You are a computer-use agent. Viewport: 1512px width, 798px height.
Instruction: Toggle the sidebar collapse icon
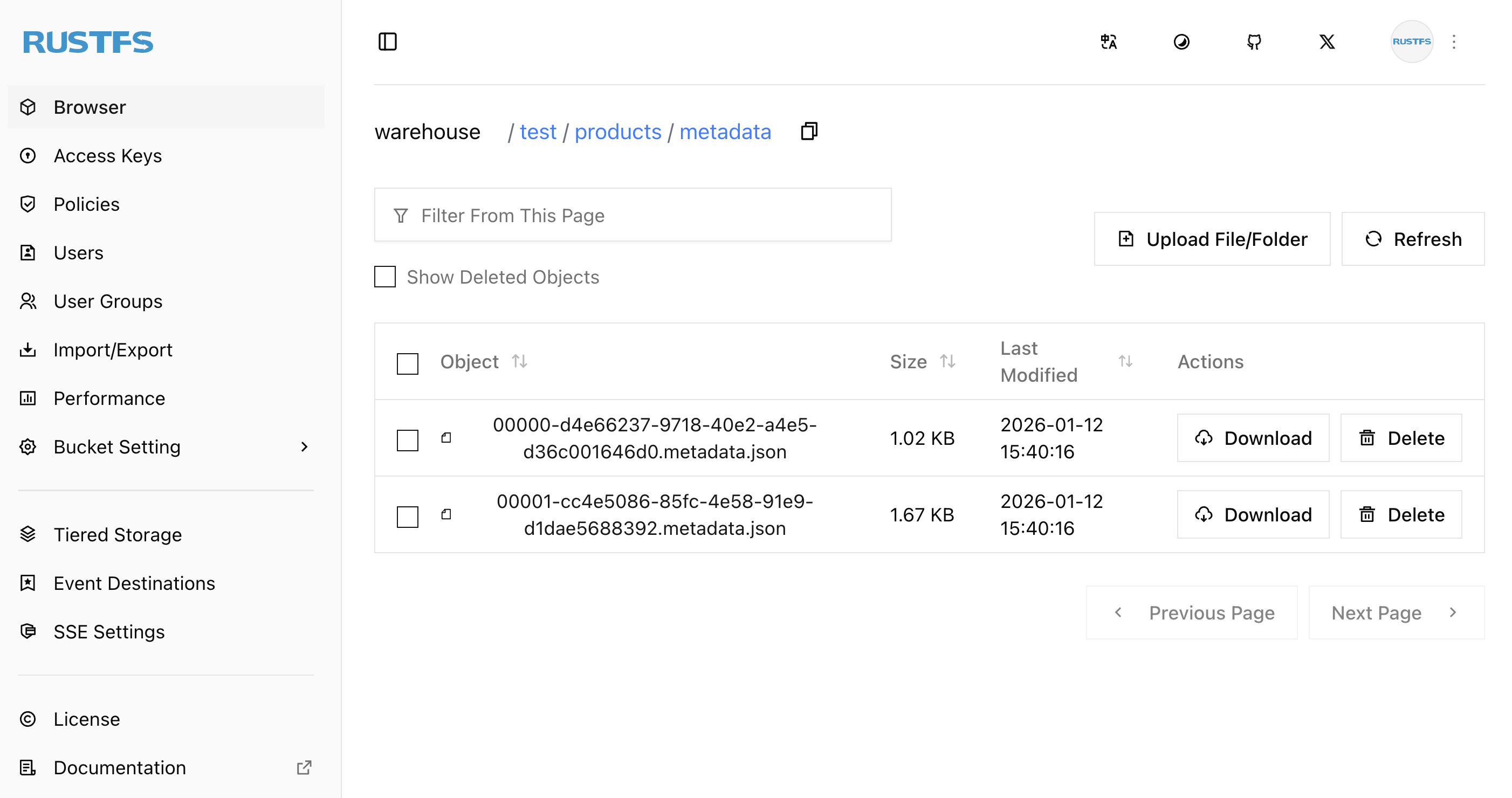[387, 42]
